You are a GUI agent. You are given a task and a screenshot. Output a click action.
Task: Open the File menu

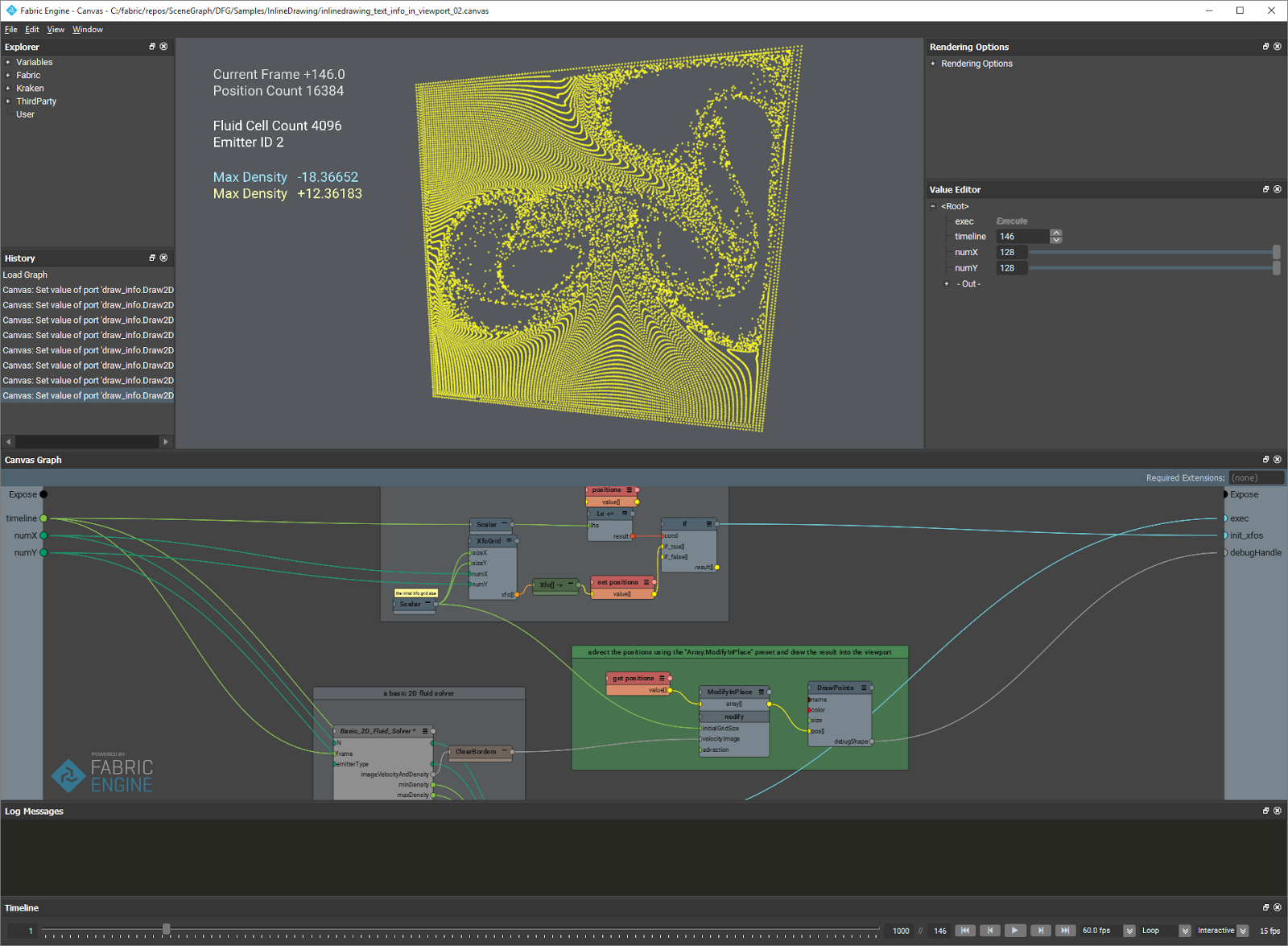click(10, 30)
